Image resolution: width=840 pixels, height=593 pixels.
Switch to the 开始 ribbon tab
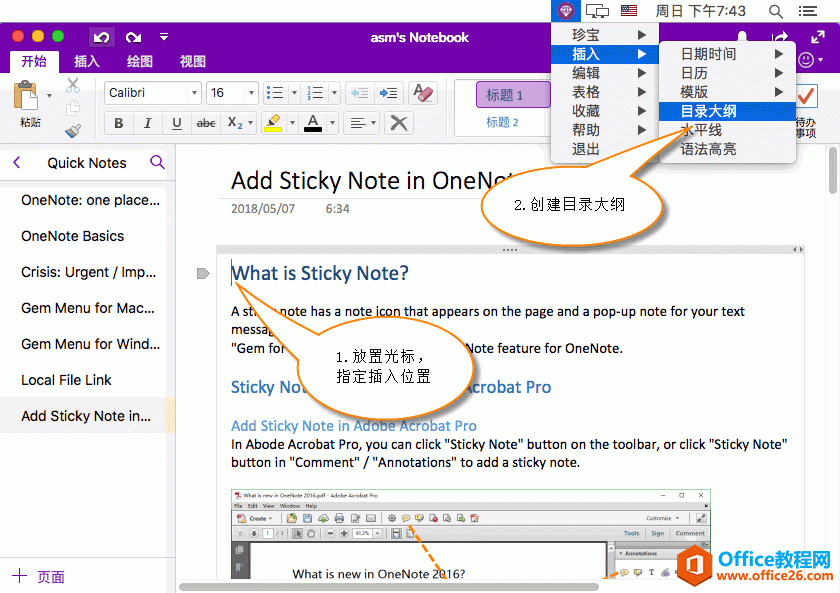click(x=34, y=61)
